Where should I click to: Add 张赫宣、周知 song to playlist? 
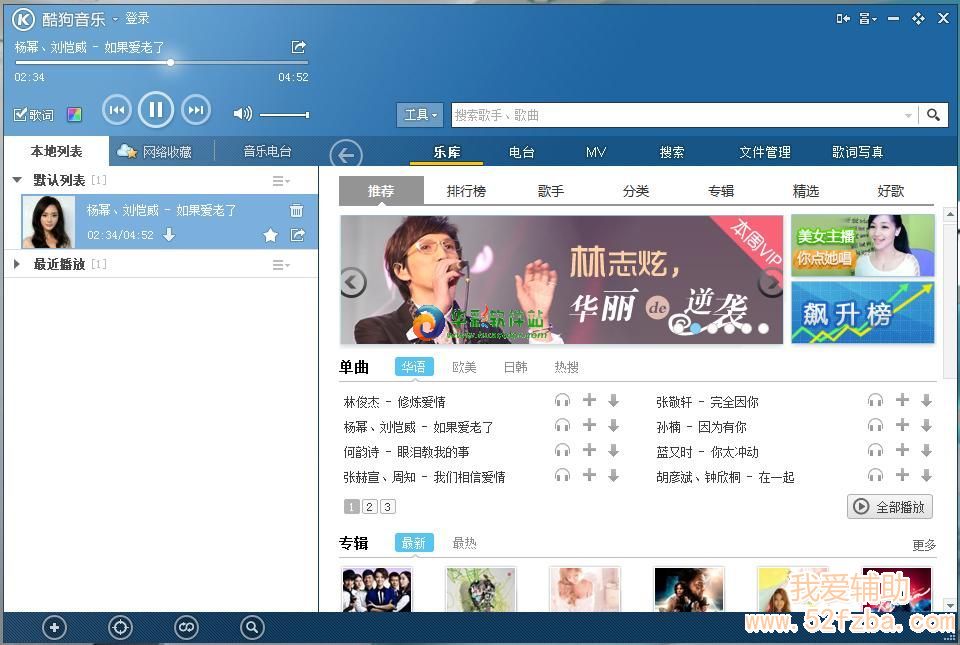pyautogui.click(x=589, y=475)
